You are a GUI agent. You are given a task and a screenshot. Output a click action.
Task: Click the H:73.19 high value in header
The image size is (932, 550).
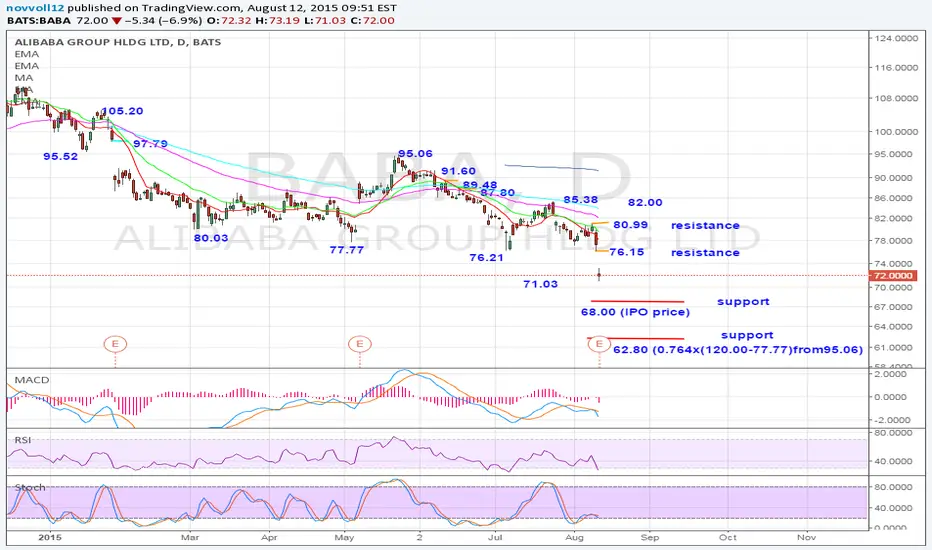[x=276, y=20]
